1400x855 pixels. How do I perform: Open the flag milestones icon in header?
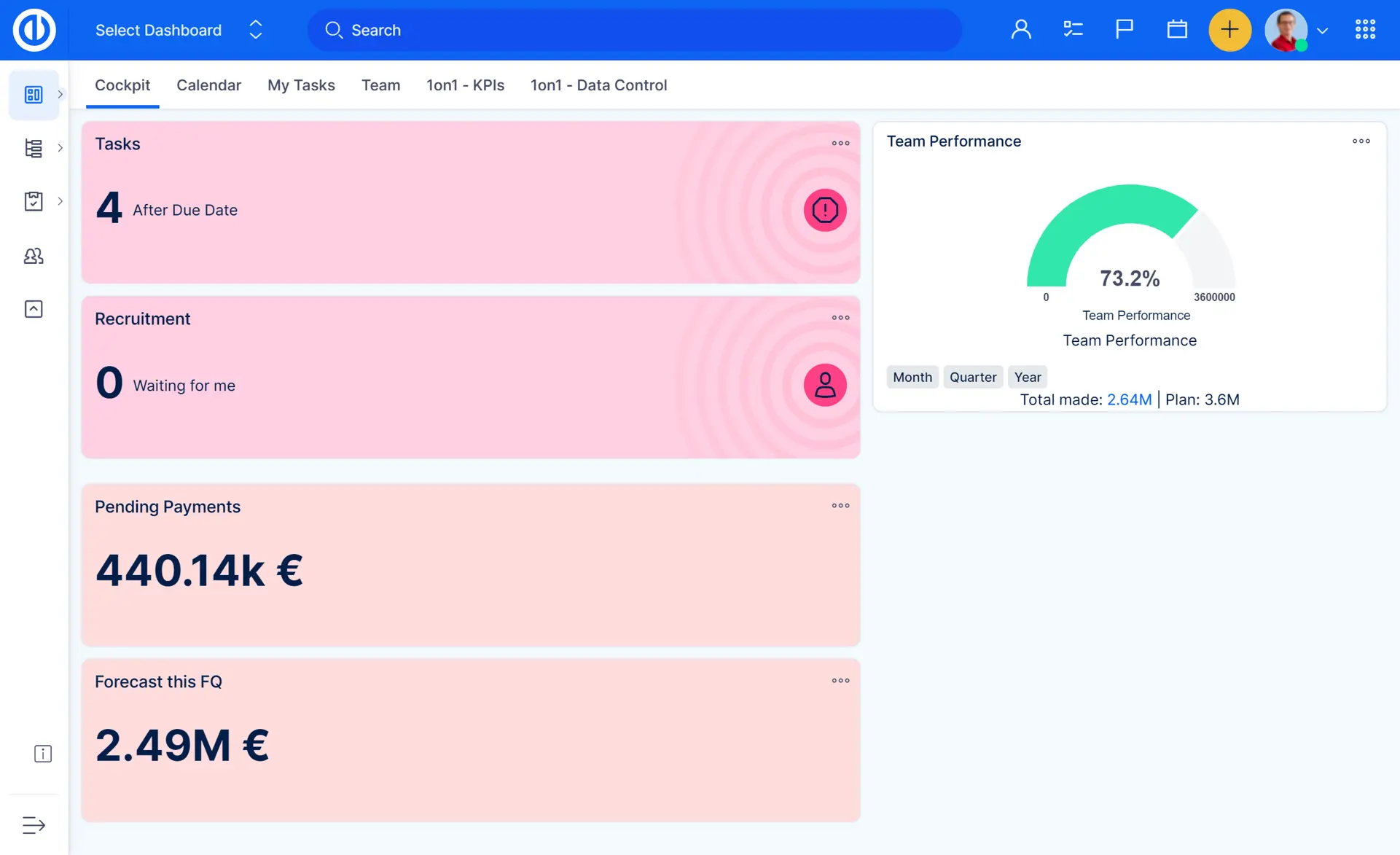point(1125,30)
